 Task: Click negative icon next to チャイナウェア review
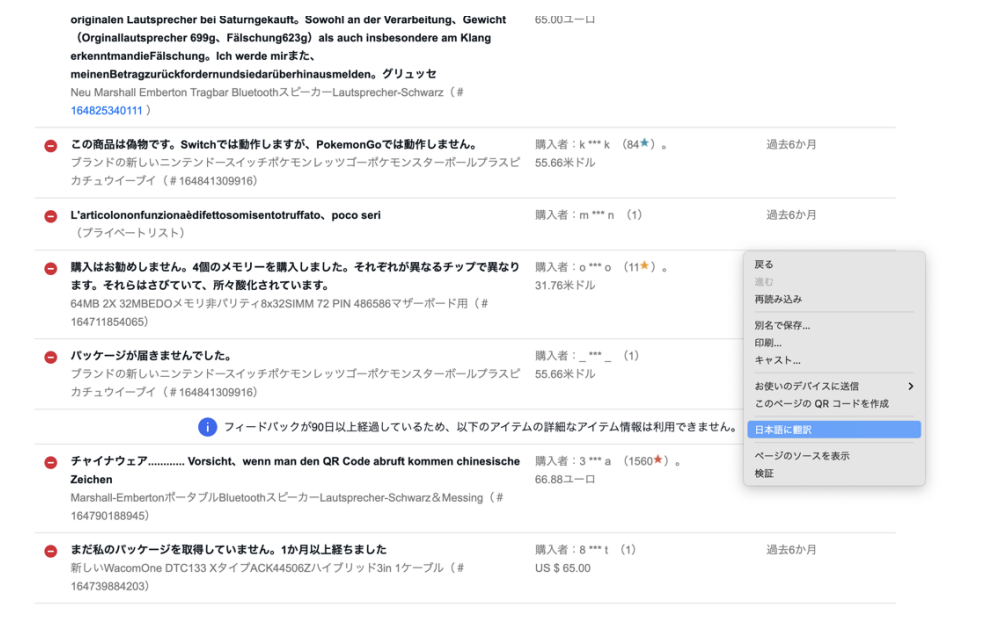click(50, 462)
